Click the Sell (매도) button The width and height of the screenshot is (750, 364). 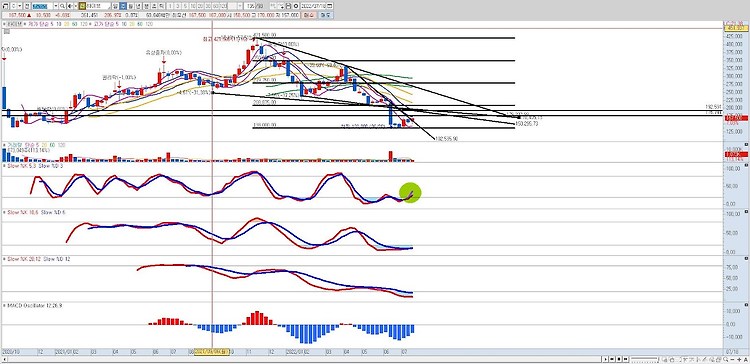point(327,15)
